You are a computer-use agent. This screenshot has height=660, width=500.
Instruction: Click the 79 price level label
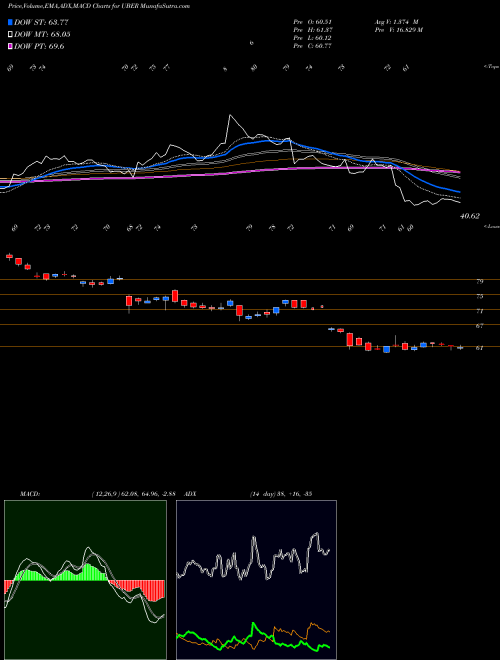pos(480,281)
